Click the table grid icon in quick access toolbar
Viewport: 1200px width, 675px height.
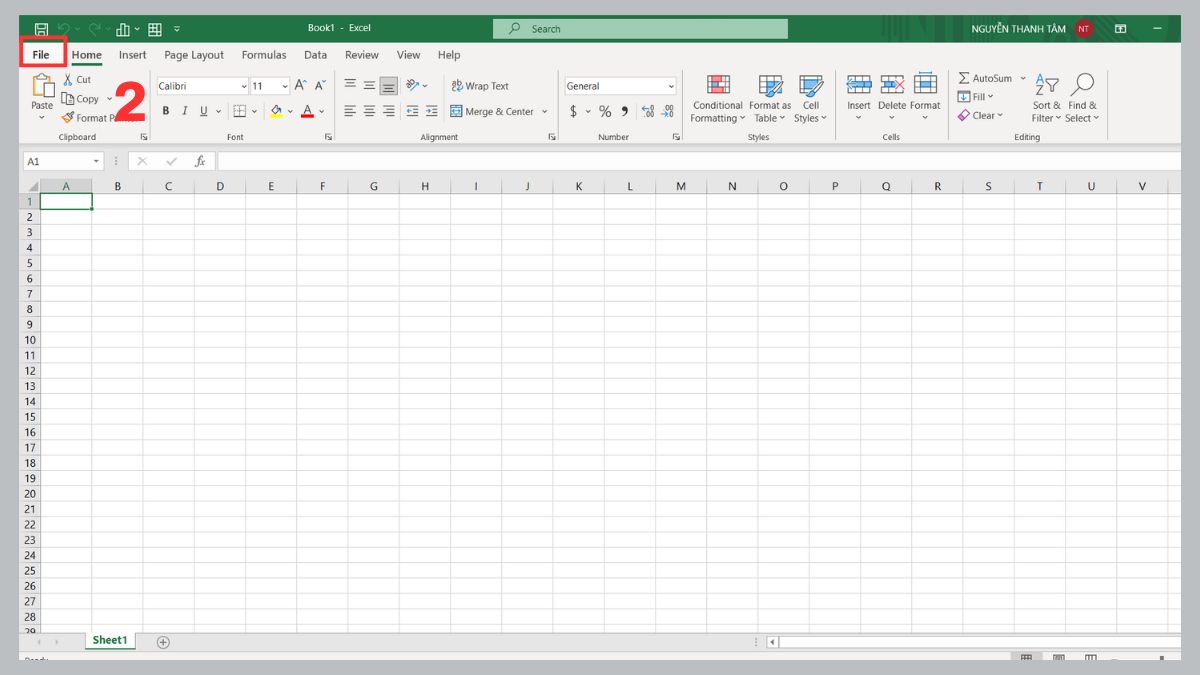click(155, 29)
